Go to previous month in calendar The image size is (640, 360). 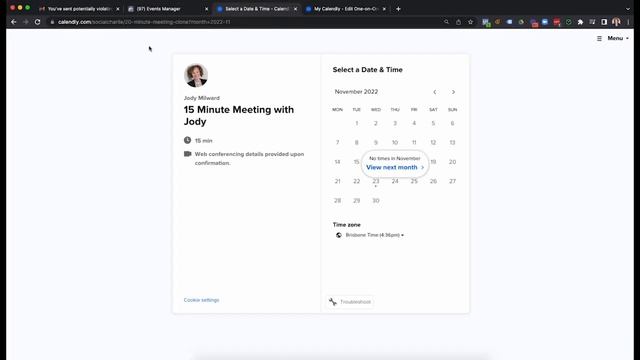click(x=434, y=92)
